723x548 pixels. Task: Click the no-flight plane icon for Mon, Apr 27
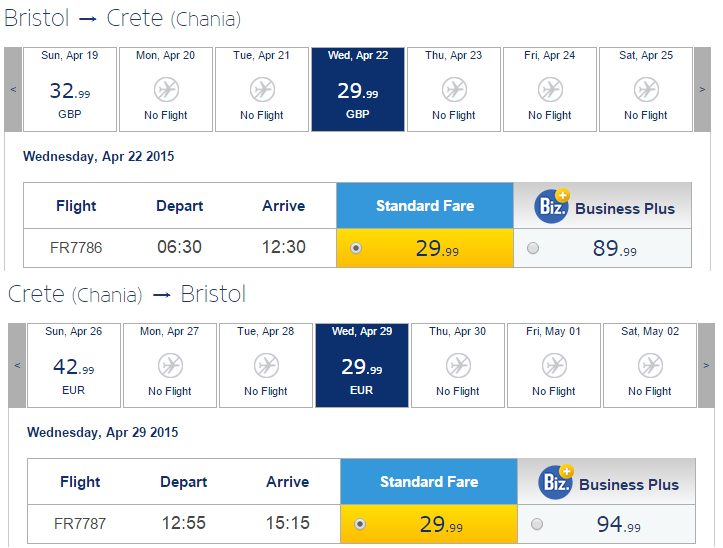[x=170, y=366]
